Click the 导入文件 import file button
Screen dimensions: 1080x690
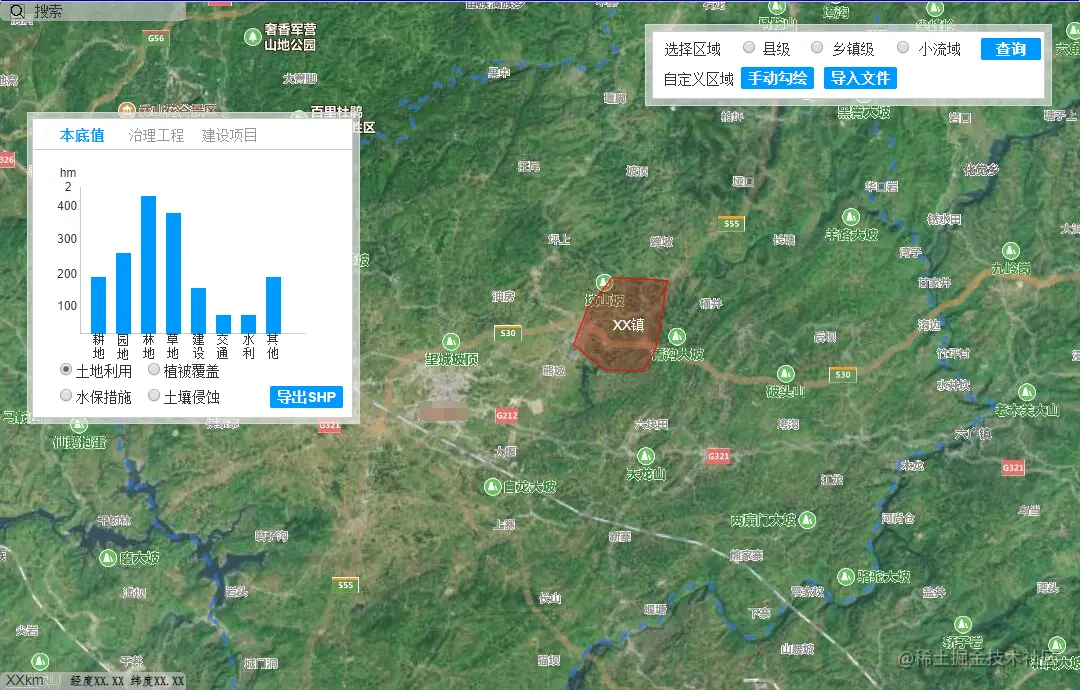860,78
